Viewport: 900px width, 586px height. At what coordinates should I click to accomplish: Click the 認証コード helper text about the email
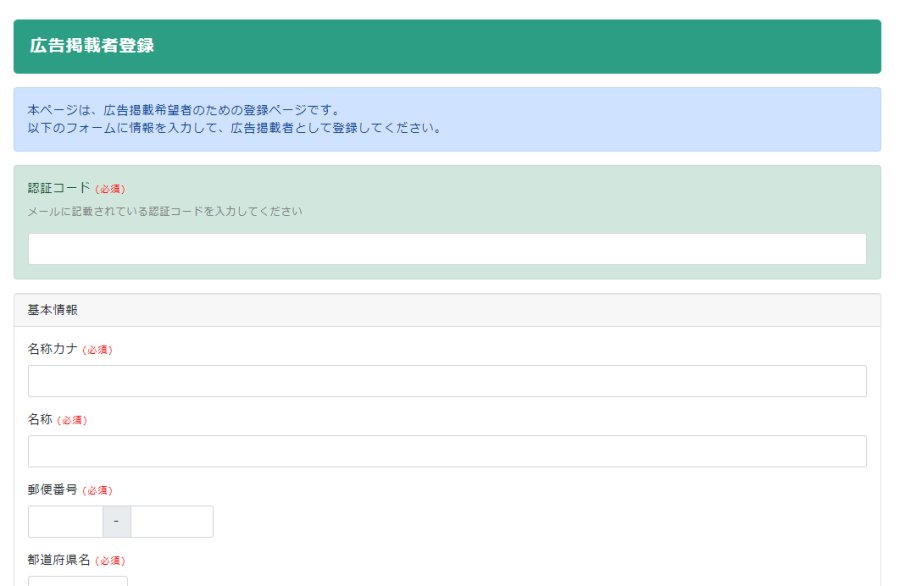point(165,211)
